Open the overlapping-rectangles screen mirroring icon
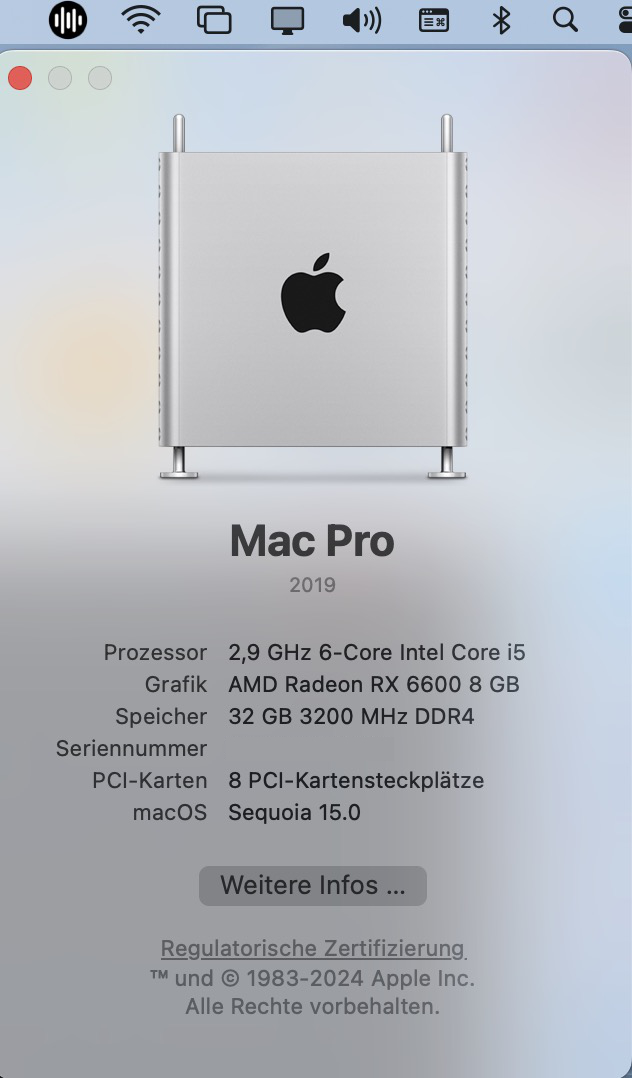632x1078 pixels. [214, 20]
